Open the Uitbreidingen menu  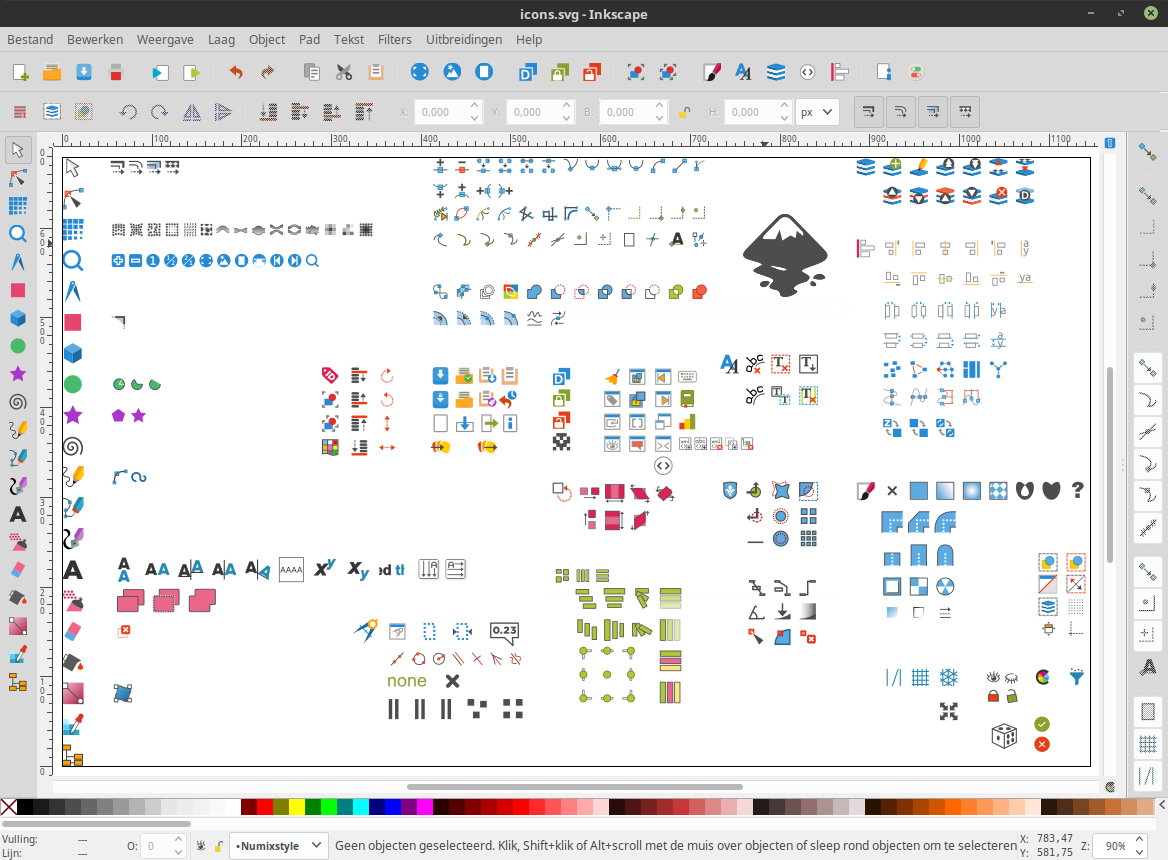[463, 39]
